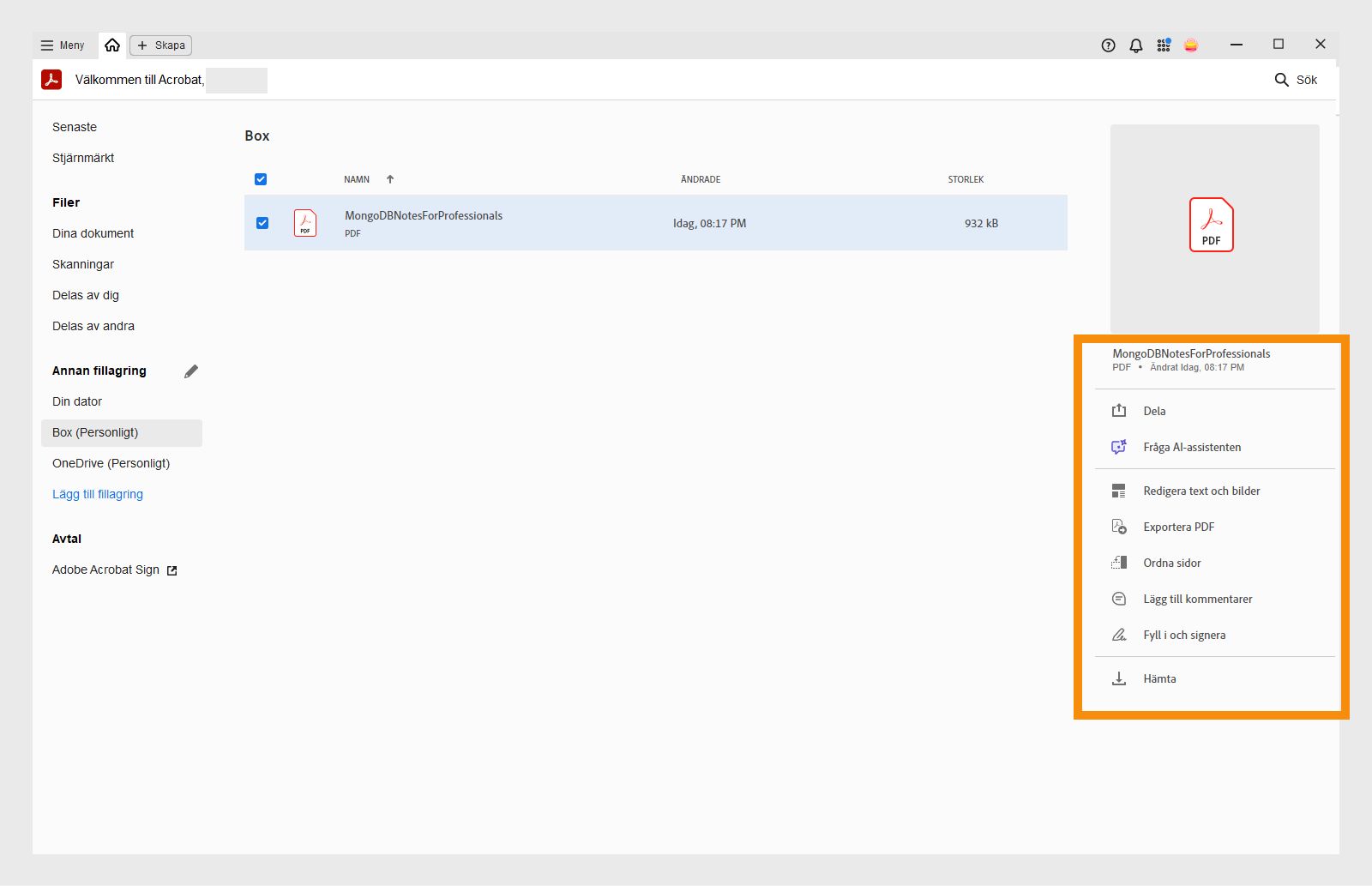Click the Sök search field
This screenshot has height=886, width=1372.
click(1296, 80)
